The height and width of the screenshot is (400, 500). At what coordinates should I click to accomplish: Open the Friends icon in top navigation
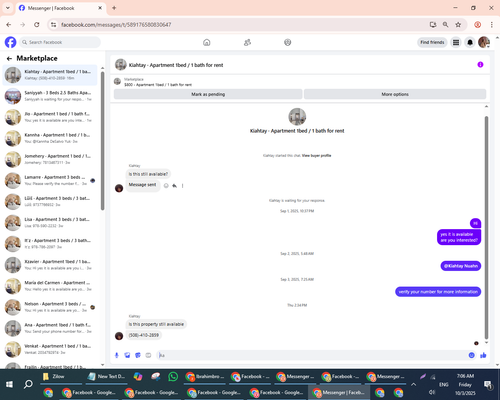pyautogui.click(x=247, y=42)
